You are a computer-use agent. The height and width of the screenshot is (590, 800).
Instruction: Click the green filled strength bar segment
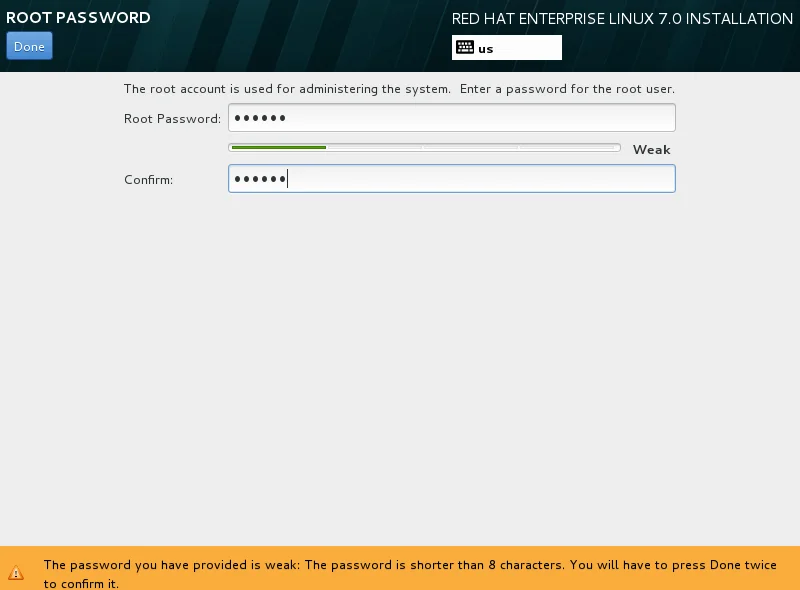(279, 148)
